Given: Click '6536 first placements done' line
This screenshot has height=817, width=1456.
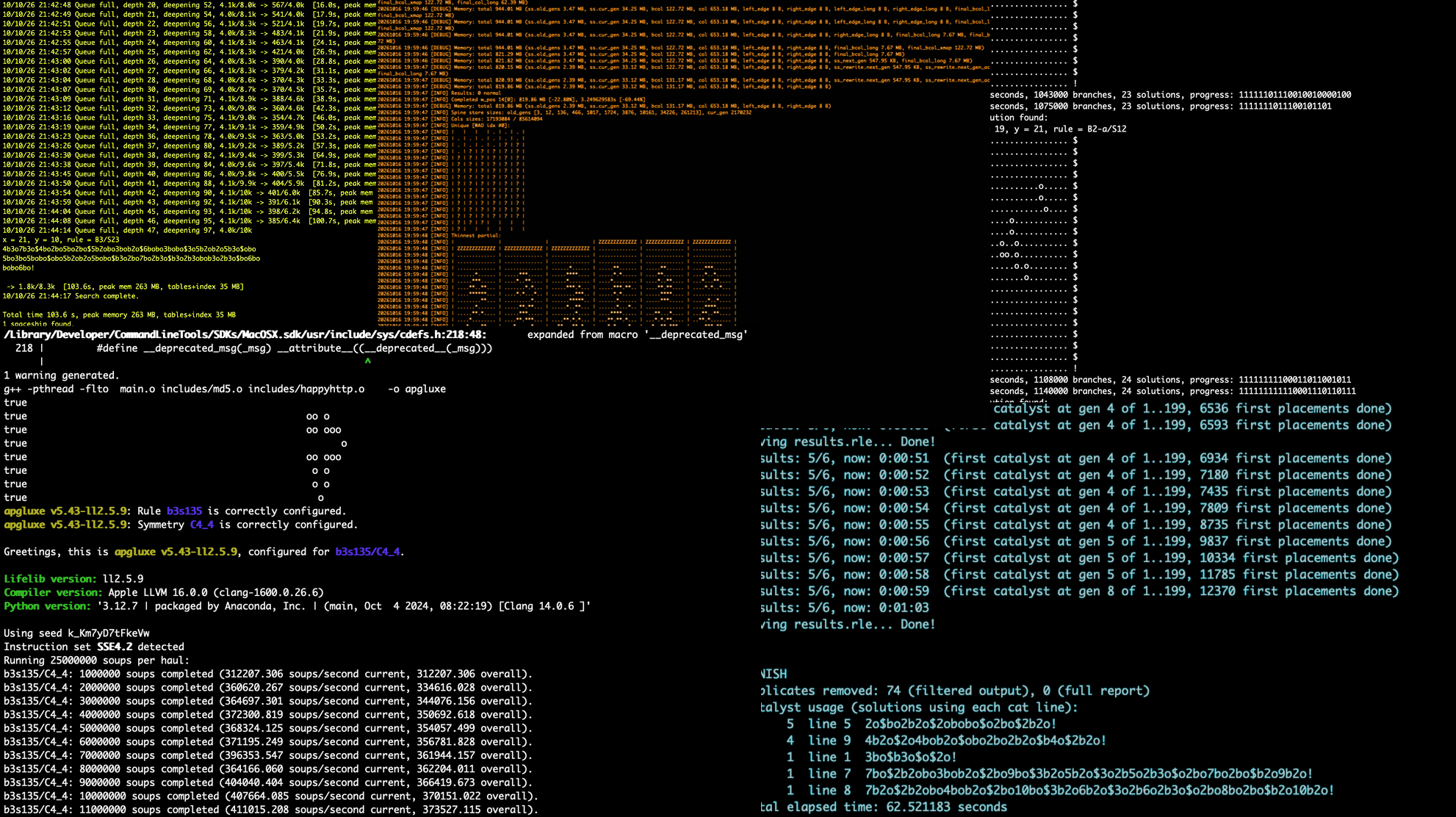Looking at the screenshot, I should pyautogui.click(x=1192, y=408).
